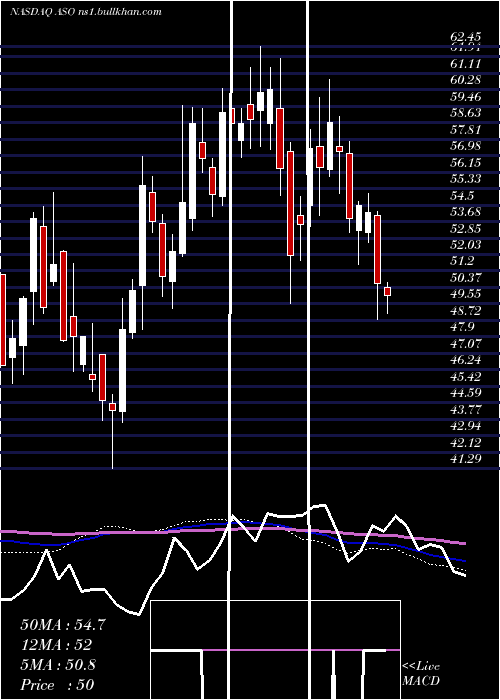Click the 56.98 price axis label

click(x=466, y=146)
